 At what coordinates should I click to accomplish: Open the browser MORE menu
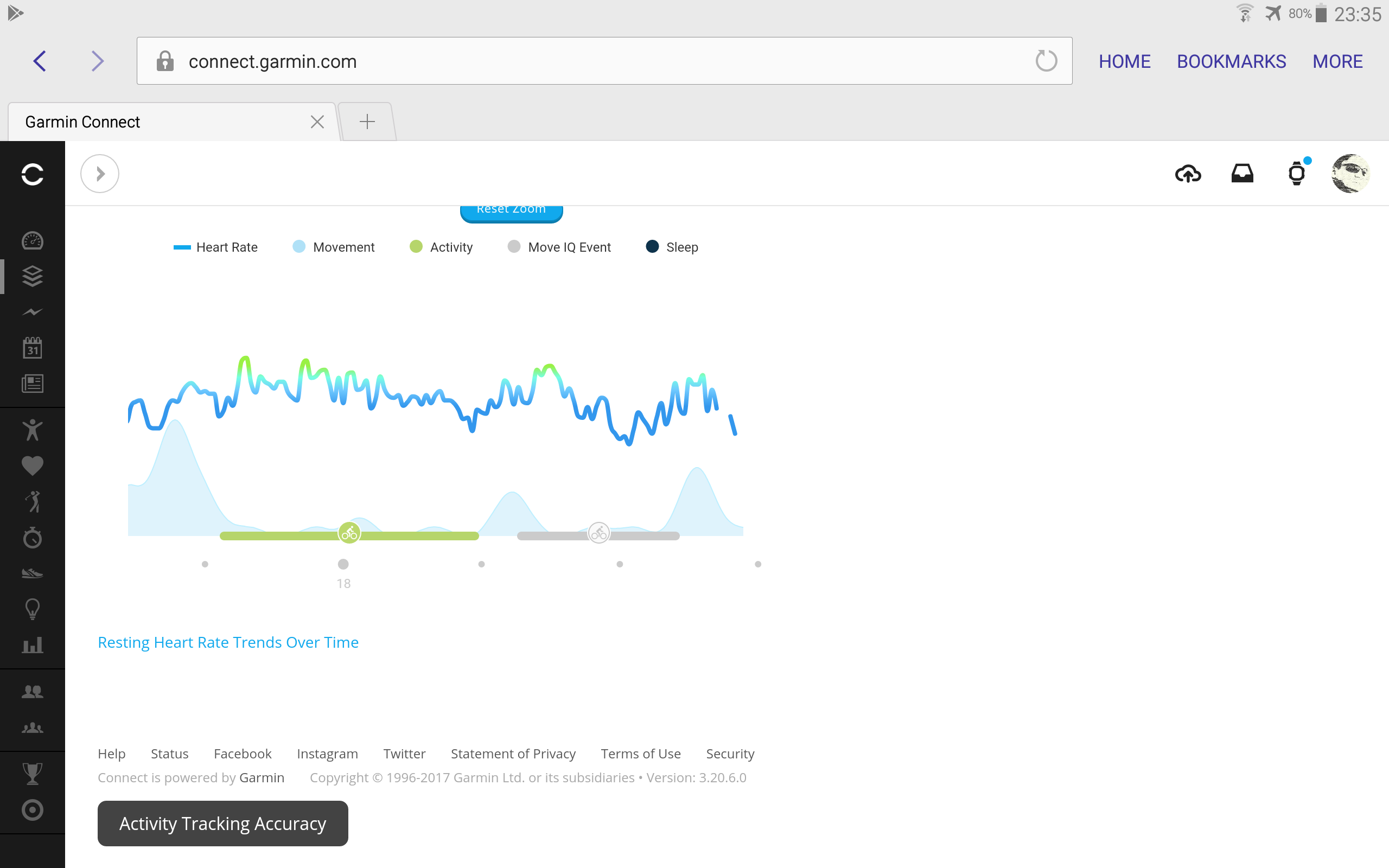pos(1337,61)
